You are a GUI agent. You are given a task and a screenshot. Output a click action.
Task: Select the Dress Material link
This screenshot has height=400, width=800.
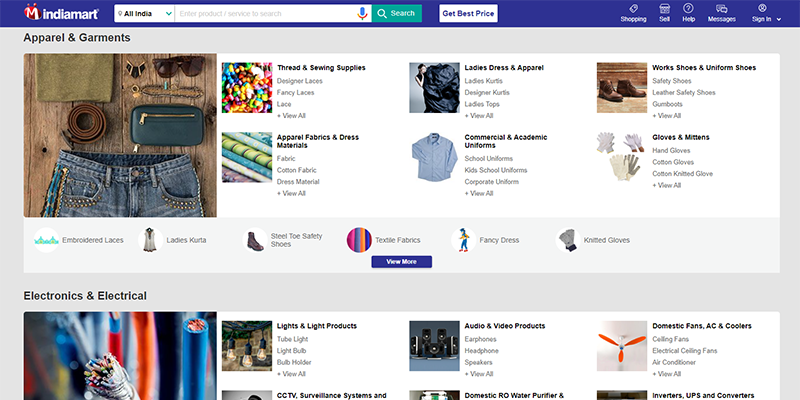coord(298,182)
